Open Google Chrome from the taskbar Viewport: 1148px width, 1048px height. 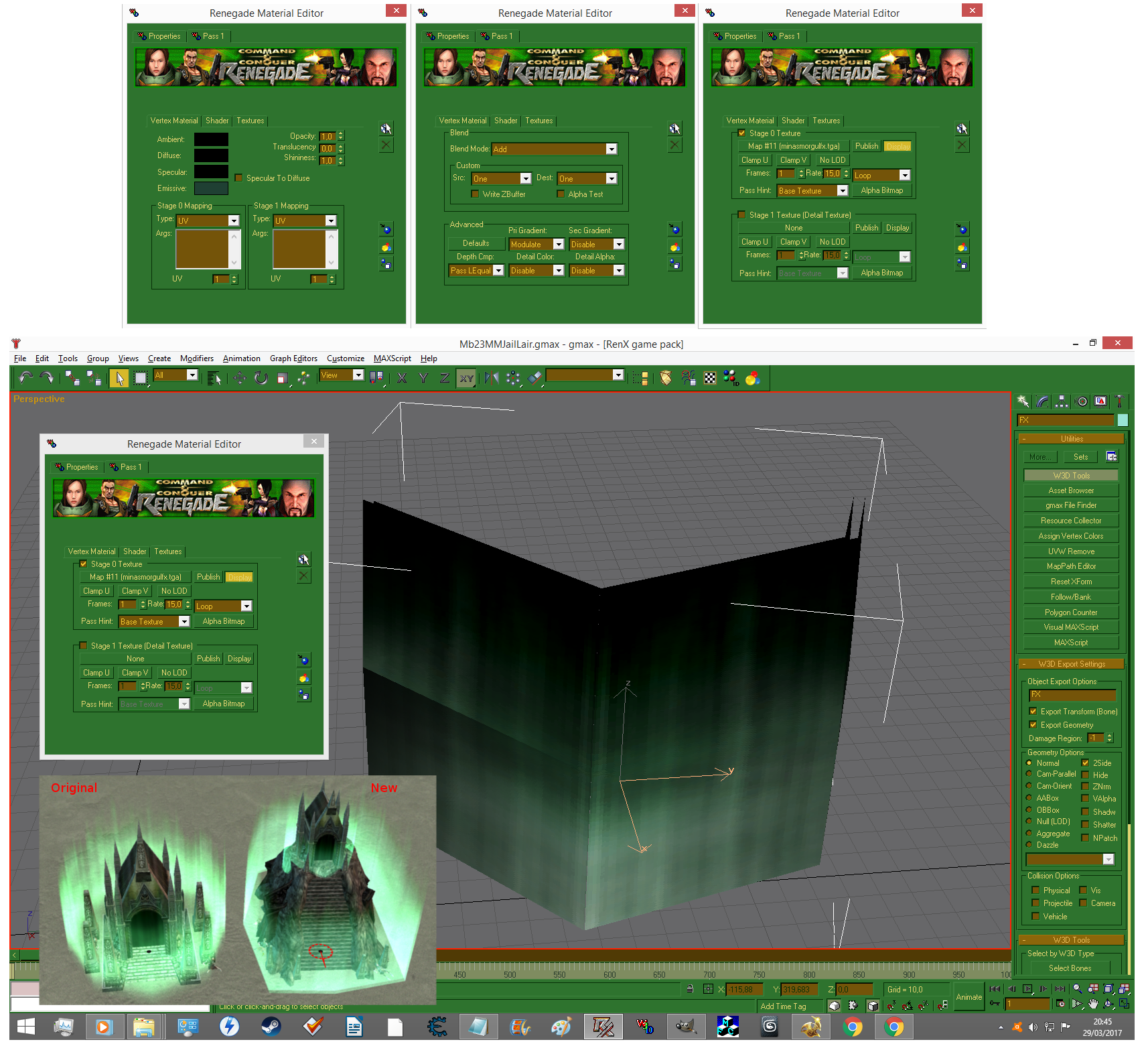pos(853,1027)
